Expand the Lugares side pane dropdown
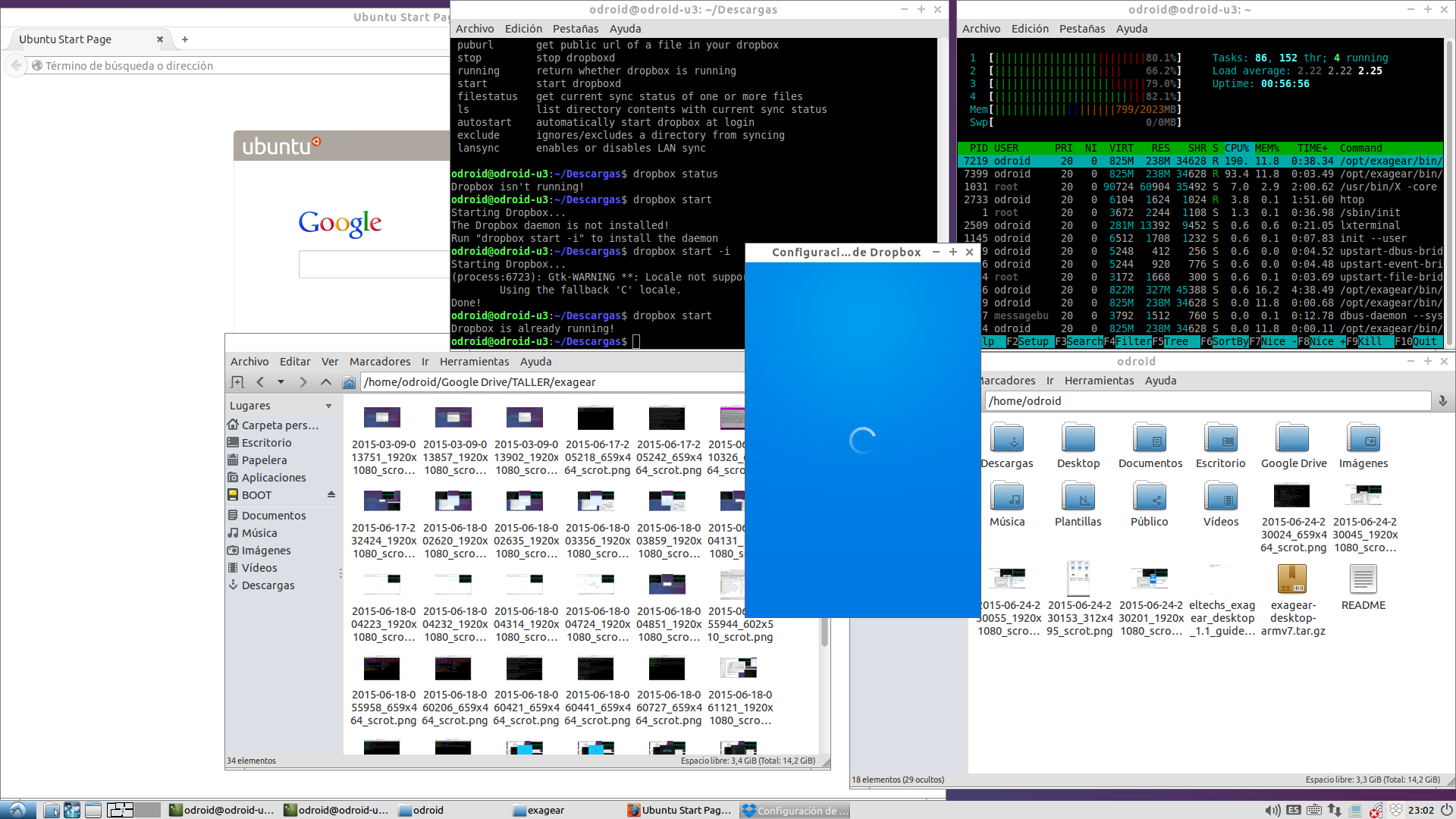The height and width of the screenshot is (819, 1456). [x=328, y=406]
